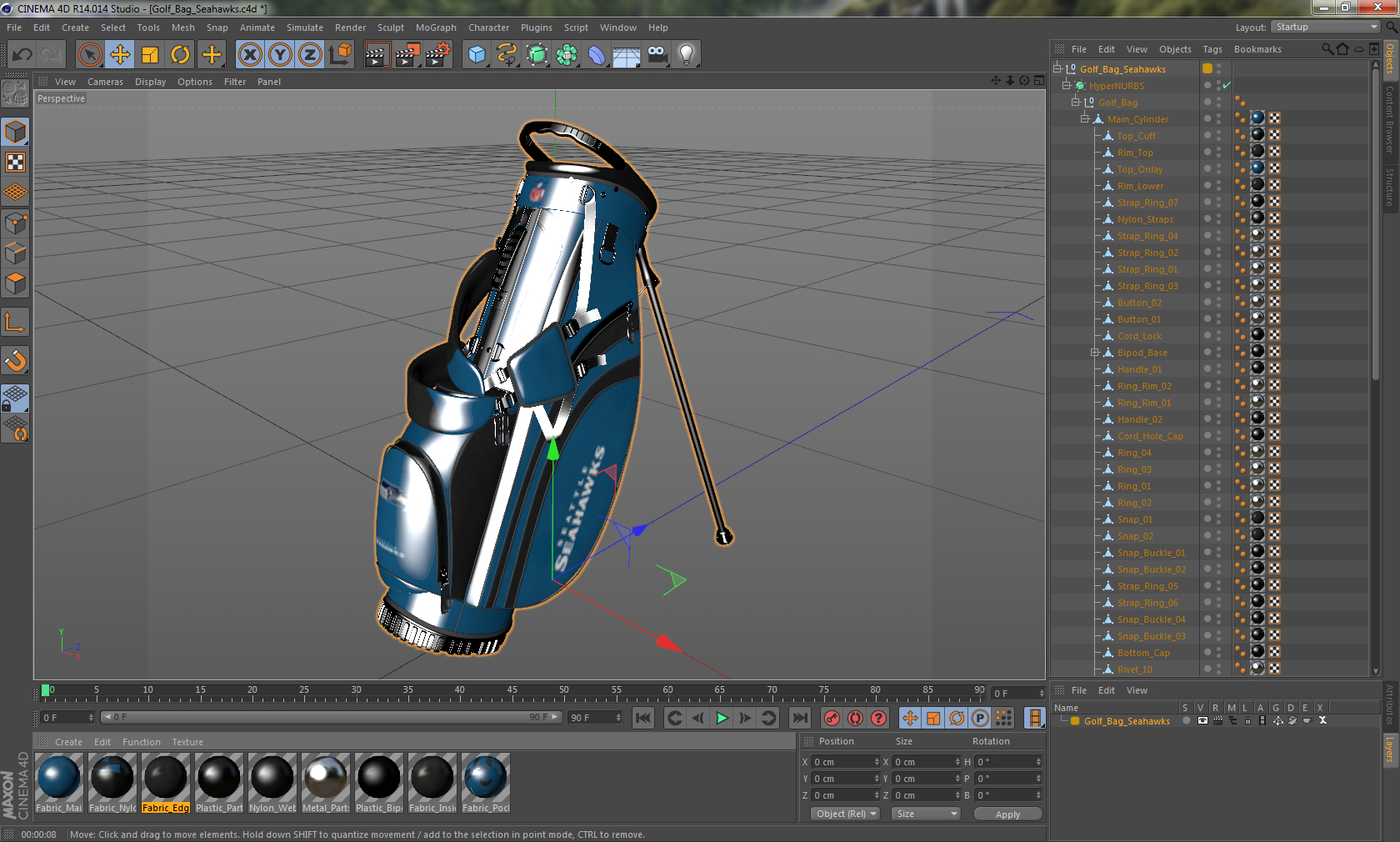
Task: Open the Size mode dropdown
Action: pyautogui.click(x=925, y=814)
